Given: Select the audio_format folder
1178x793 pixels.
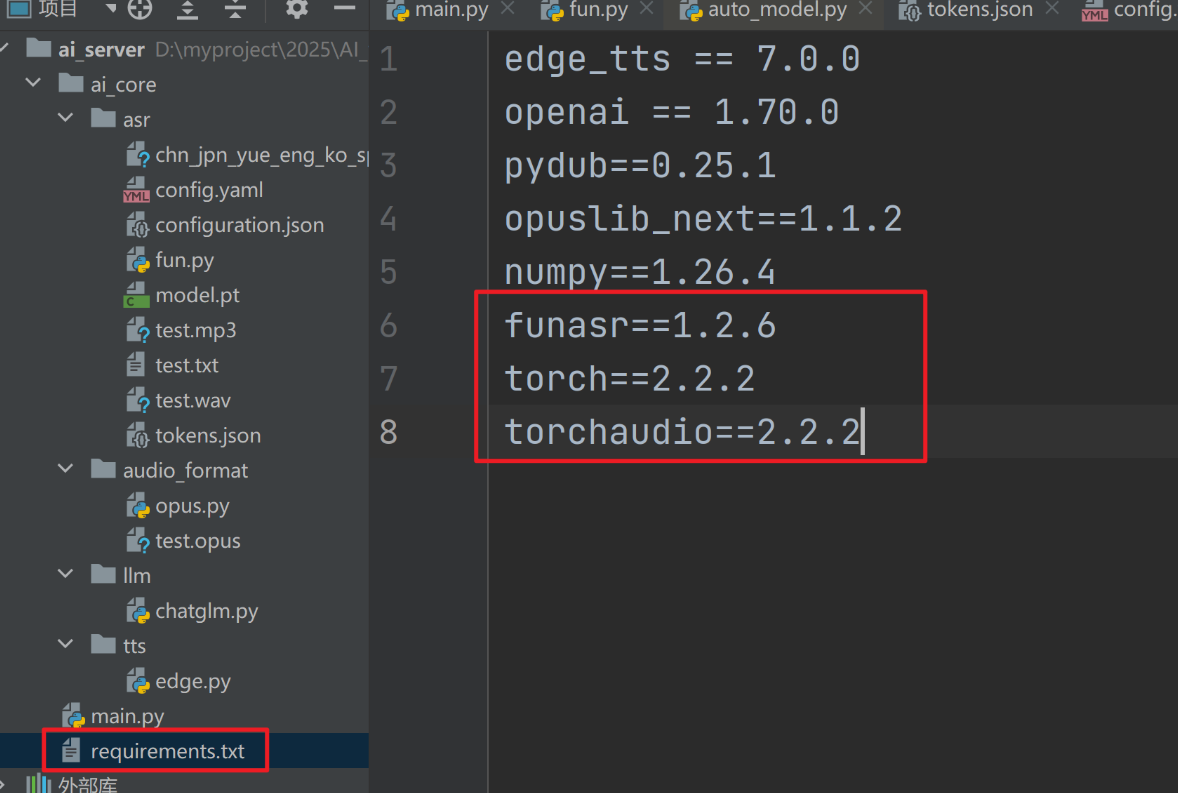Looking at the screenshot, I should click(185, 470).
